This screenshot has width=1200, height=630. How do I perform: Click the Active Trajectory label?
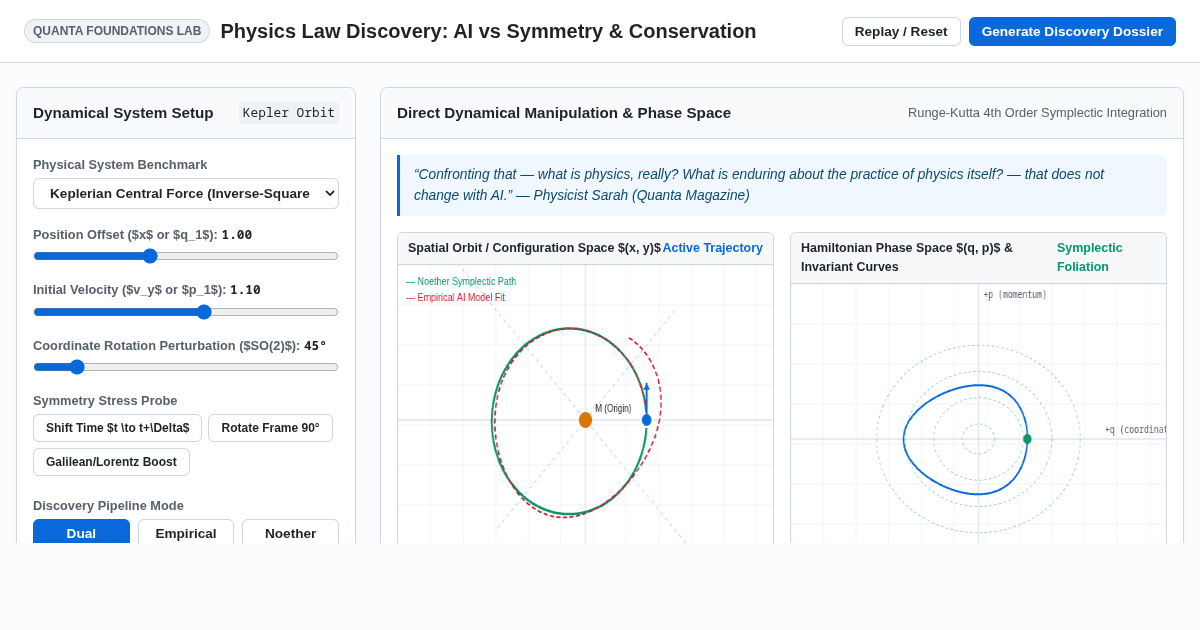coord(712,248)
